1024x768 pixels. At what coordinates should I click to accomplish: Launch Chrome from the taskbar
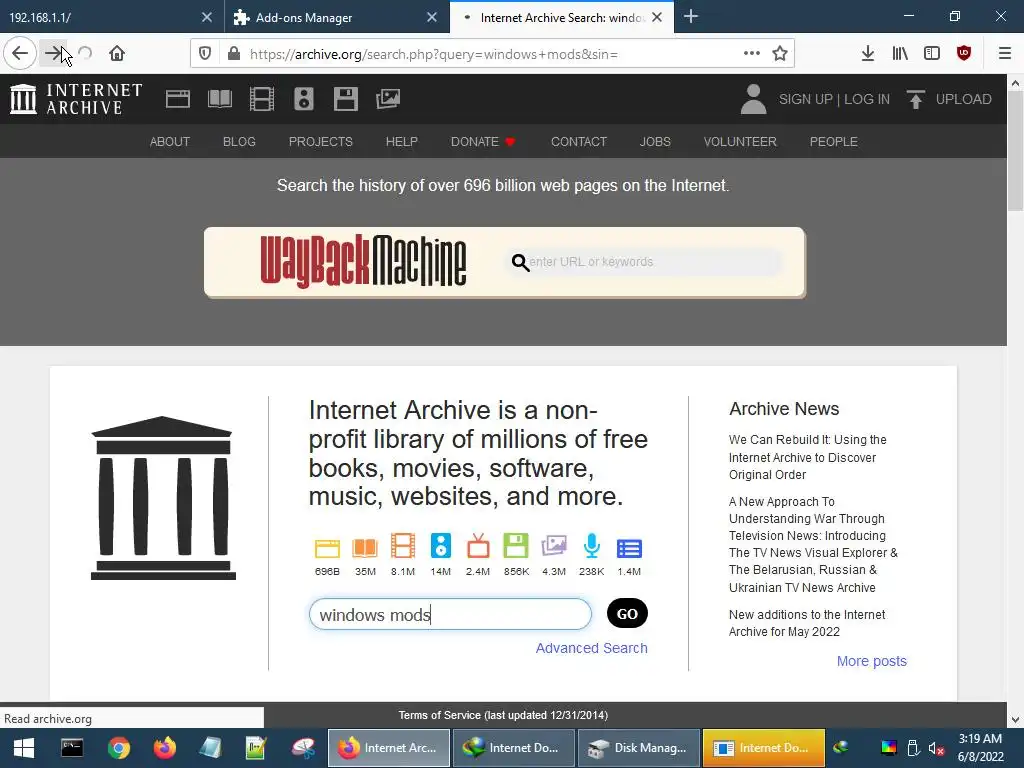tap(119, 748)
